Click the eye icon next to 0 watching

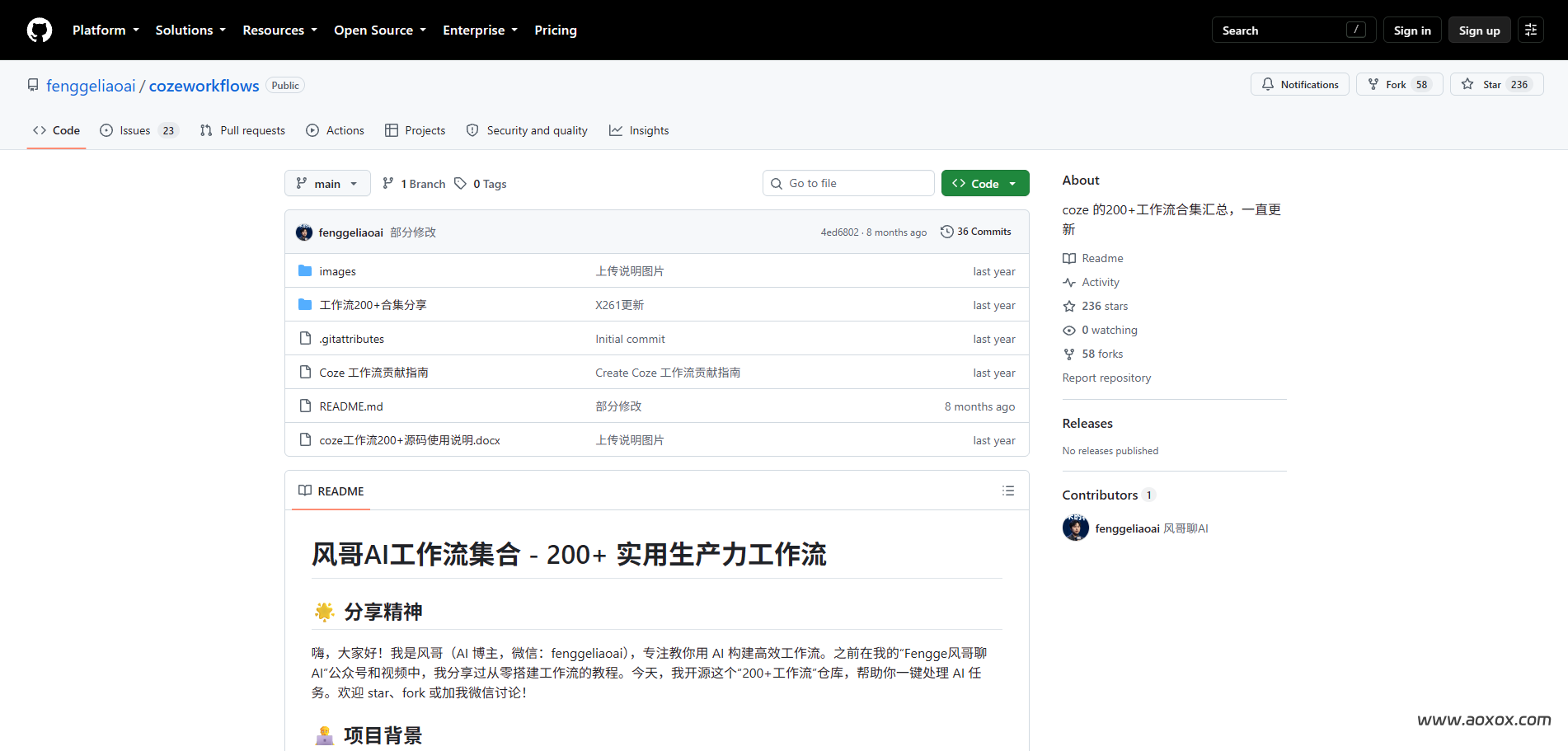pyautogui.click(x=1069, y=330)
